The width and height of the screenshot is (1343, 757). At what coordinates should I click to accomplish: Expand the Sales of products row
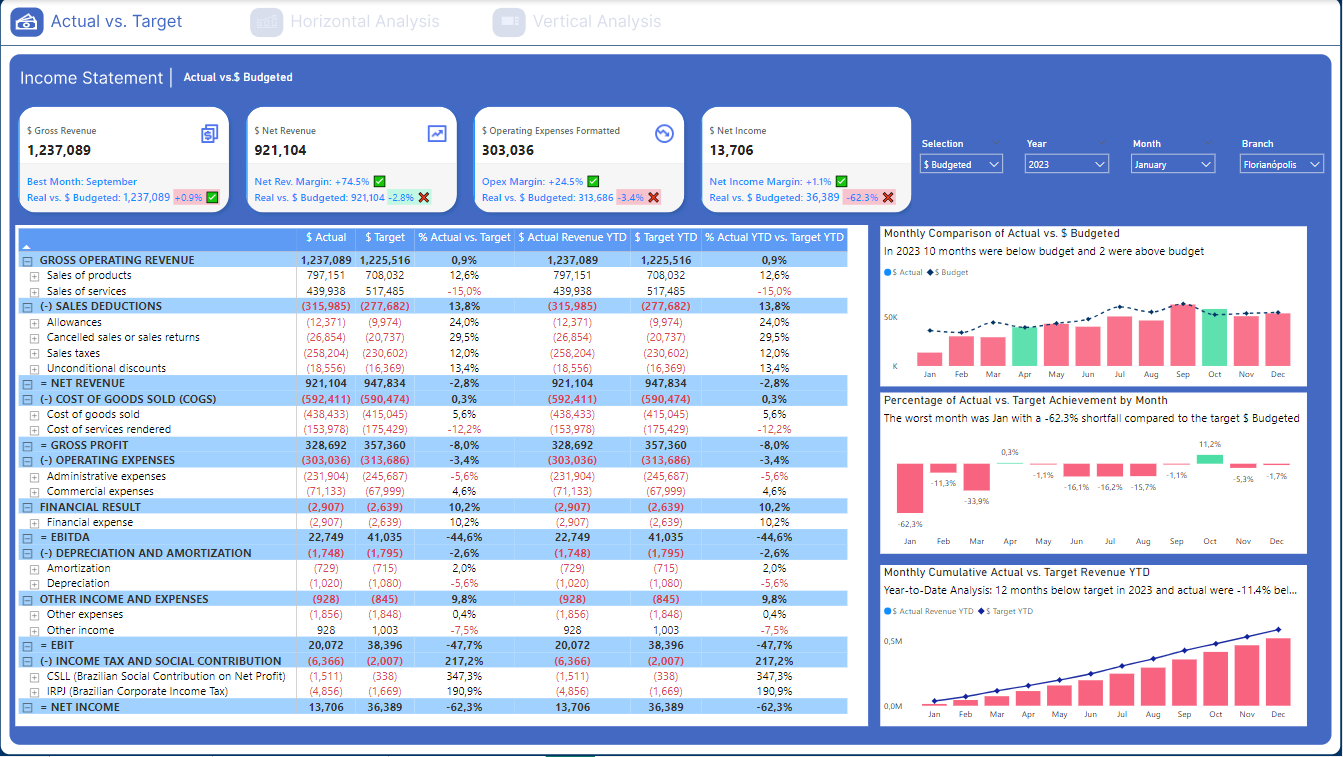tap(34, 276)
